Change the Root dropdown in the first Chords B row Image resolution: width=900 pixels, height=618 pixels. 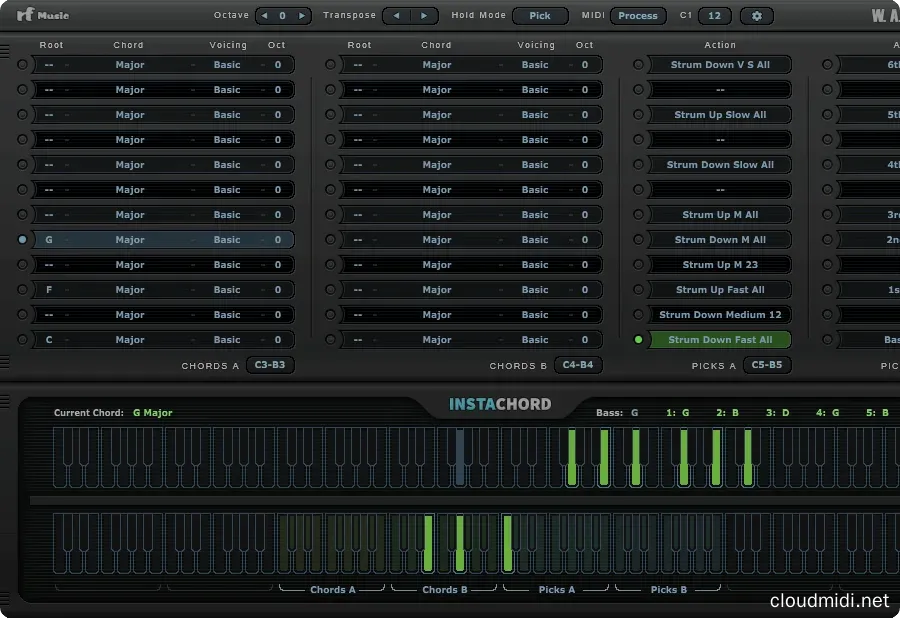360,64
